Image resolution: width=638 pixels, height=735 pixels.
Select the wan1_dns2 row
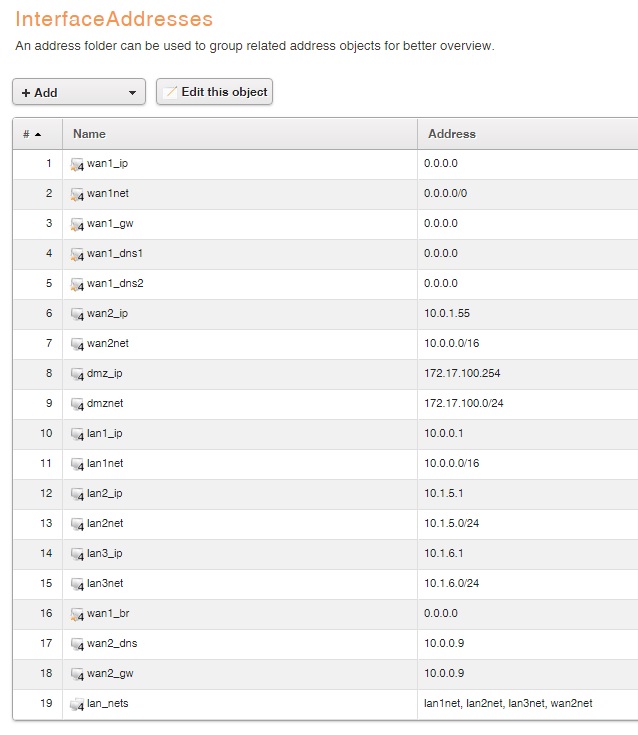[x=115, y=283]
